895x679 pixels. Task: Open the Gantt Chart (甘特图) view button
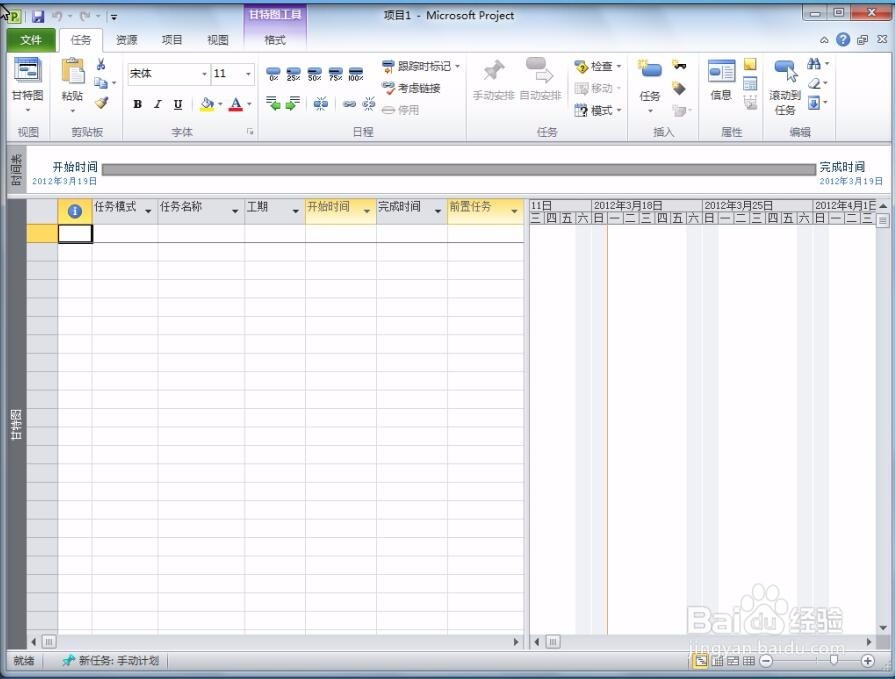point(27,83)
